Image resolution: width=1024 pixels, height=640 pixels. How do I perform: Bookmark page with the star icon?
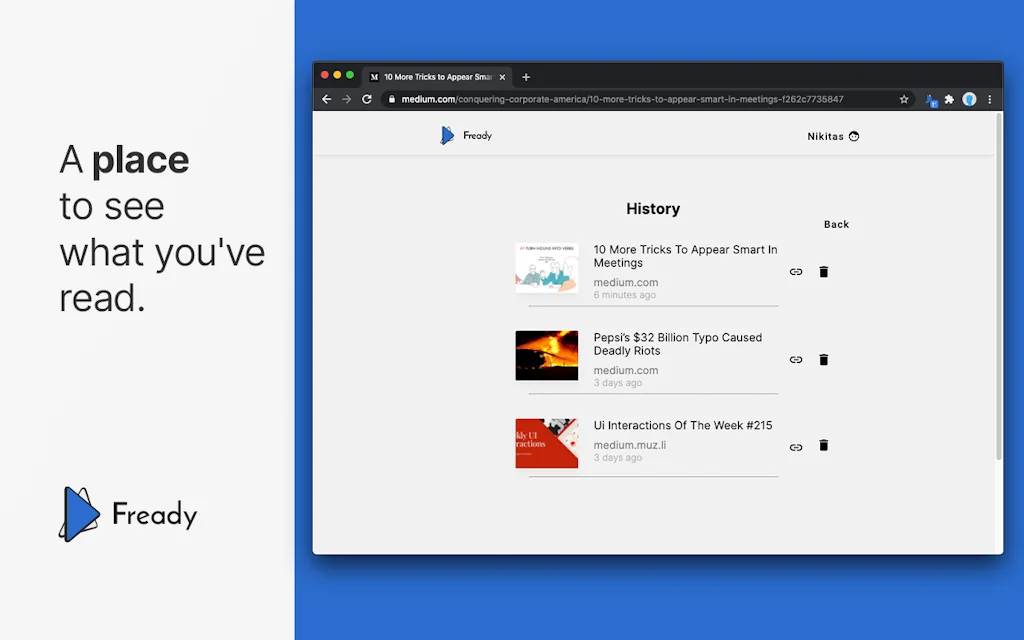[904, 100]
